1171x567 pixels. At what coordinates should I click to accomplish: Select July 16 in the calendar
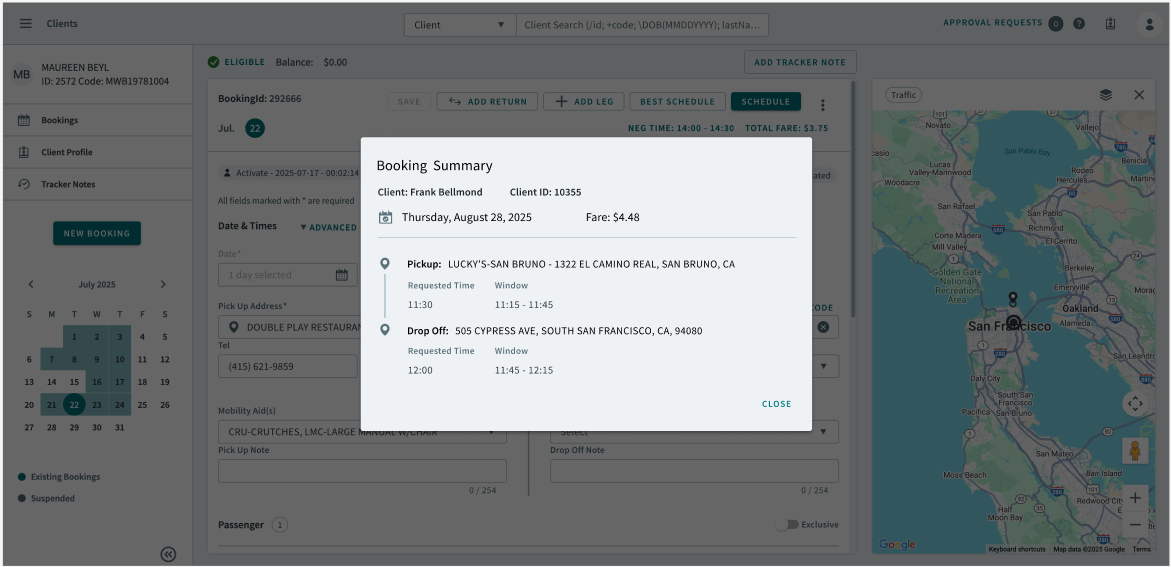[97, 382]
